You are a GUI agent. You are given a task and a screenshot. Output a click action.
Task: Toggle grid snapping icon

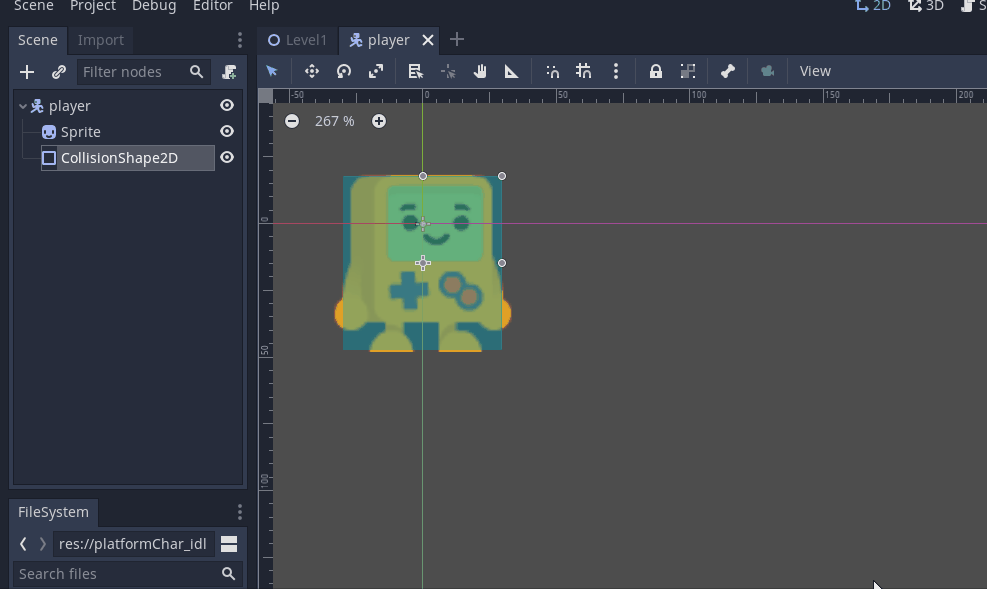point(584,71)
